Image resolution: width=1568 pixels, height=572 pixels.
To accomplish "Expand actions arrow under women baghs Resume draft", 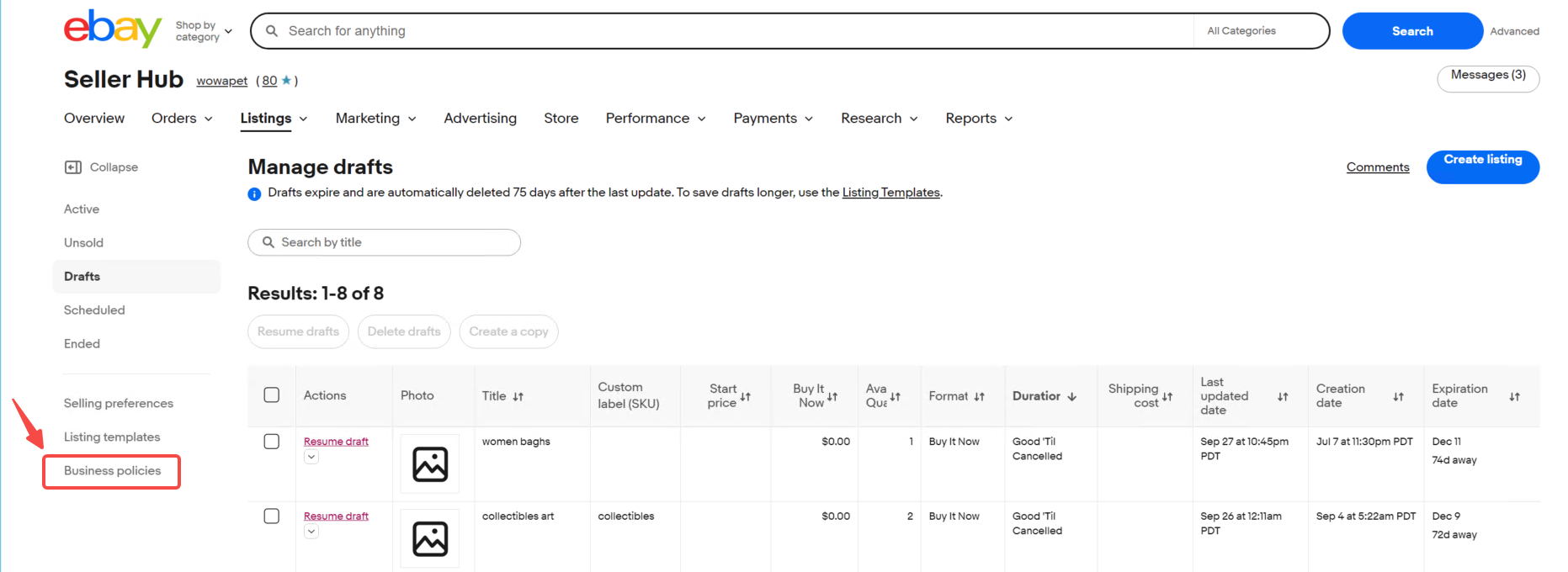I will click(311, 457).
